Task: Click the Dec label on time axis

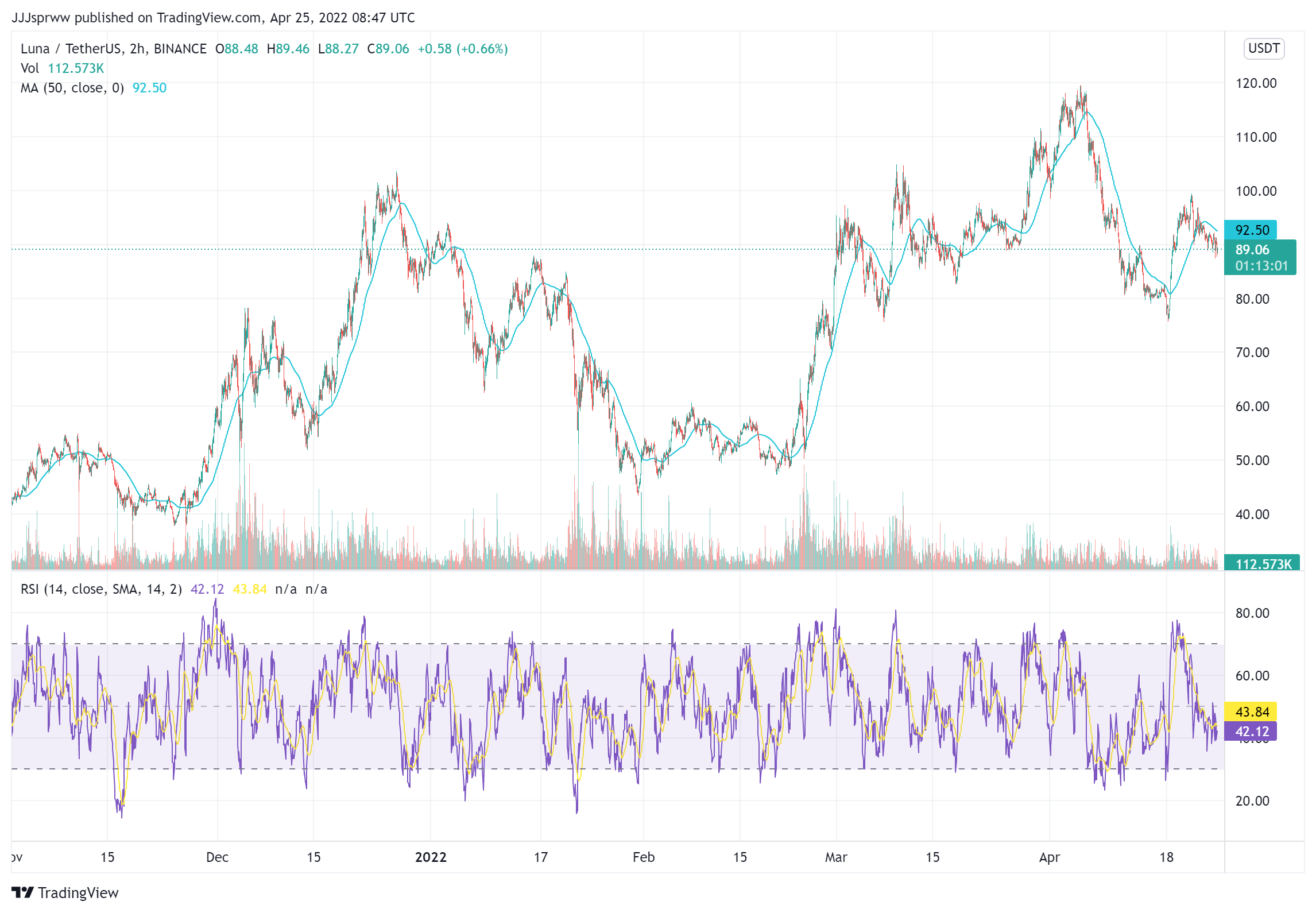Action: [218, 857]
